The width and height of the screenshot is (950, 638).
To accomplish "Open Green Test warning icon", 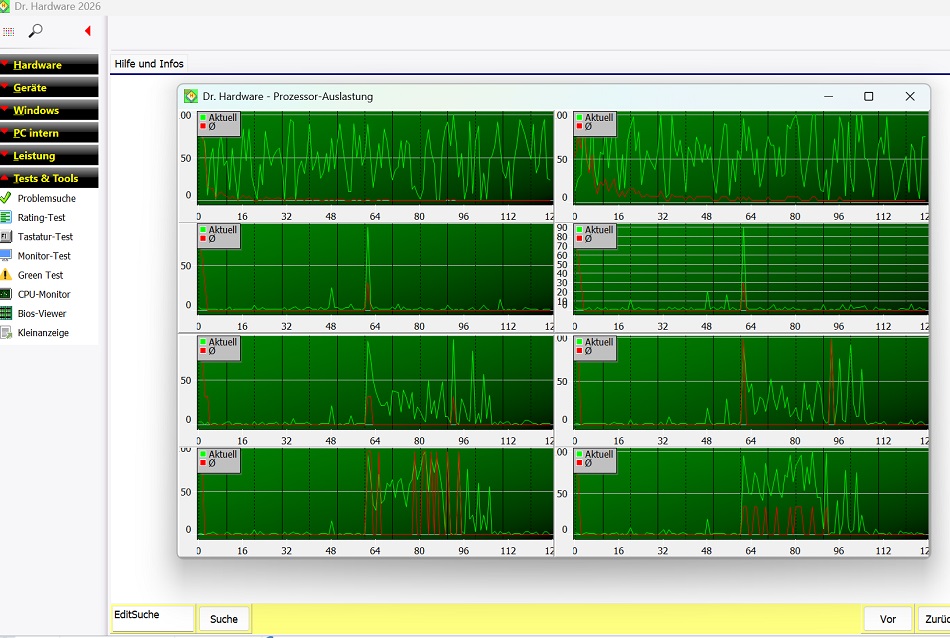I will (x=6, y=274).
